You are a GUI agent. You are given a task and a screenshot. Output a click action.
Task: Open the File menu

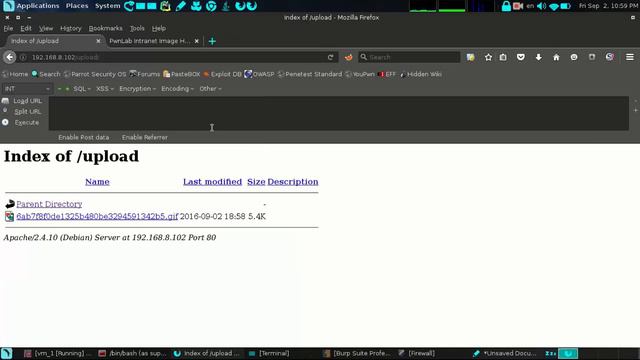[8, 28]
